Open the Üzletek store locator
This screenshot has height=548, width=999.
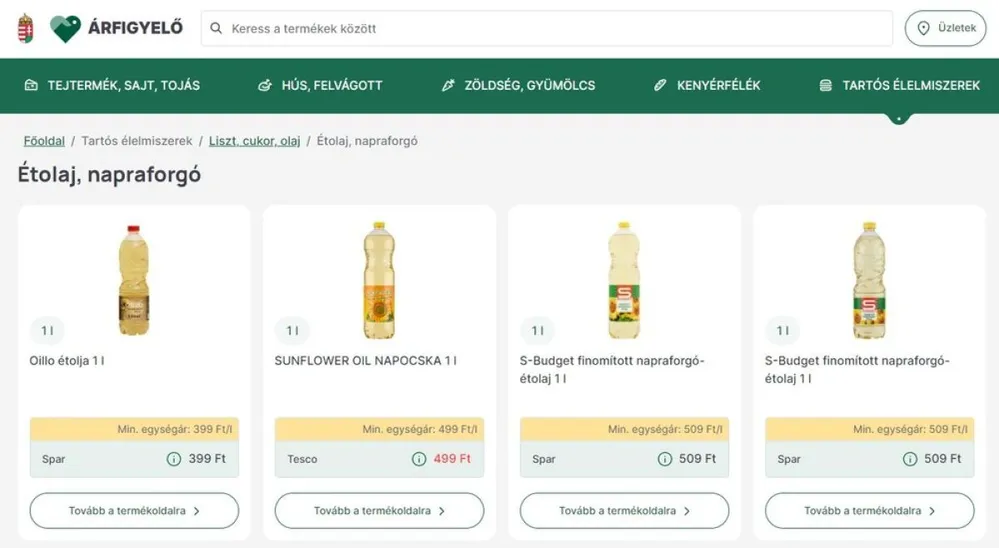click(945, 28)
